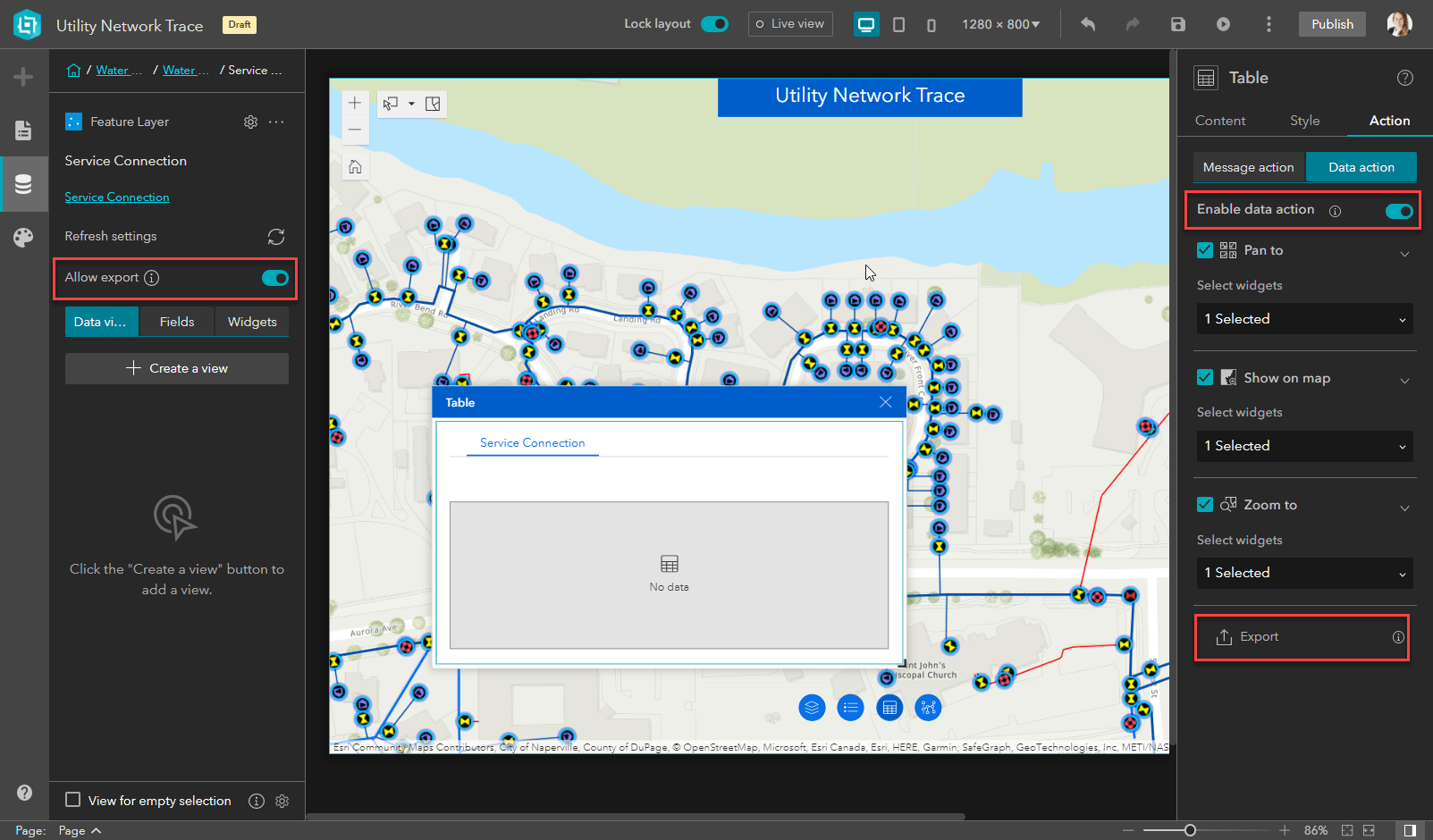
Task: Click the Save icon in the top toolbar
Action: point(1177,24)
